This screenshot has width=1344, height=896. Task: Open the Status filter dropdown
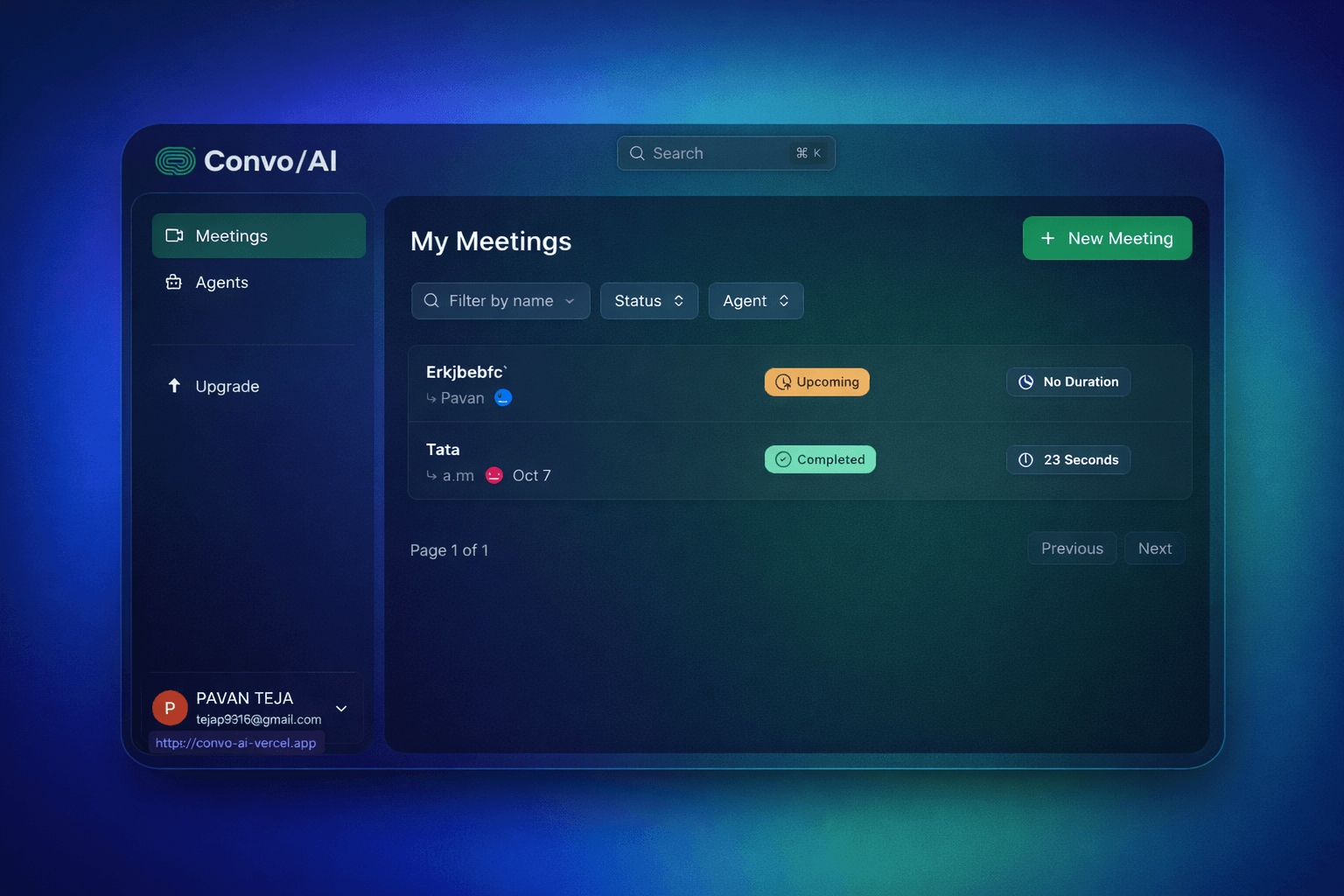point(648,301)
